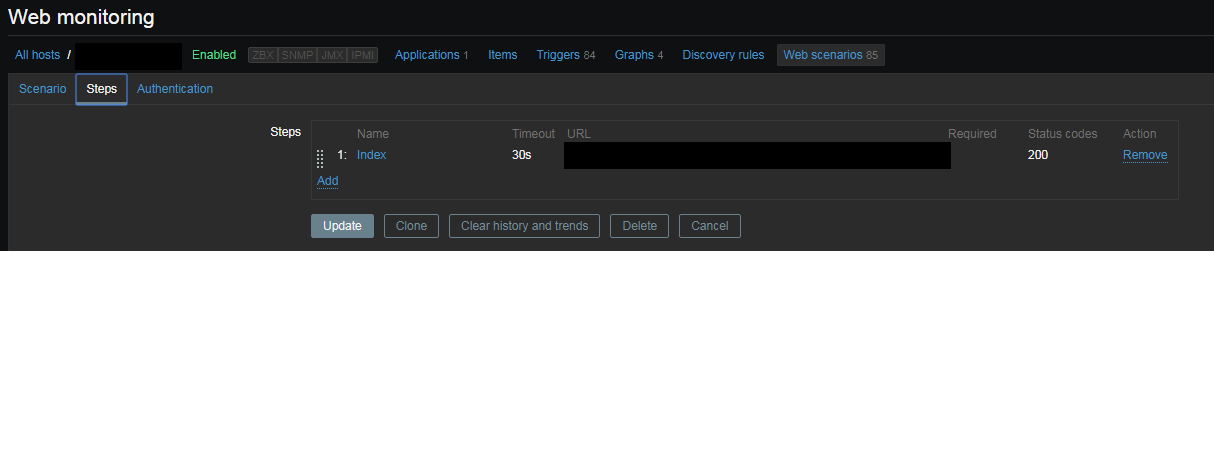Click Clear history and trends

tap(525, 226)
